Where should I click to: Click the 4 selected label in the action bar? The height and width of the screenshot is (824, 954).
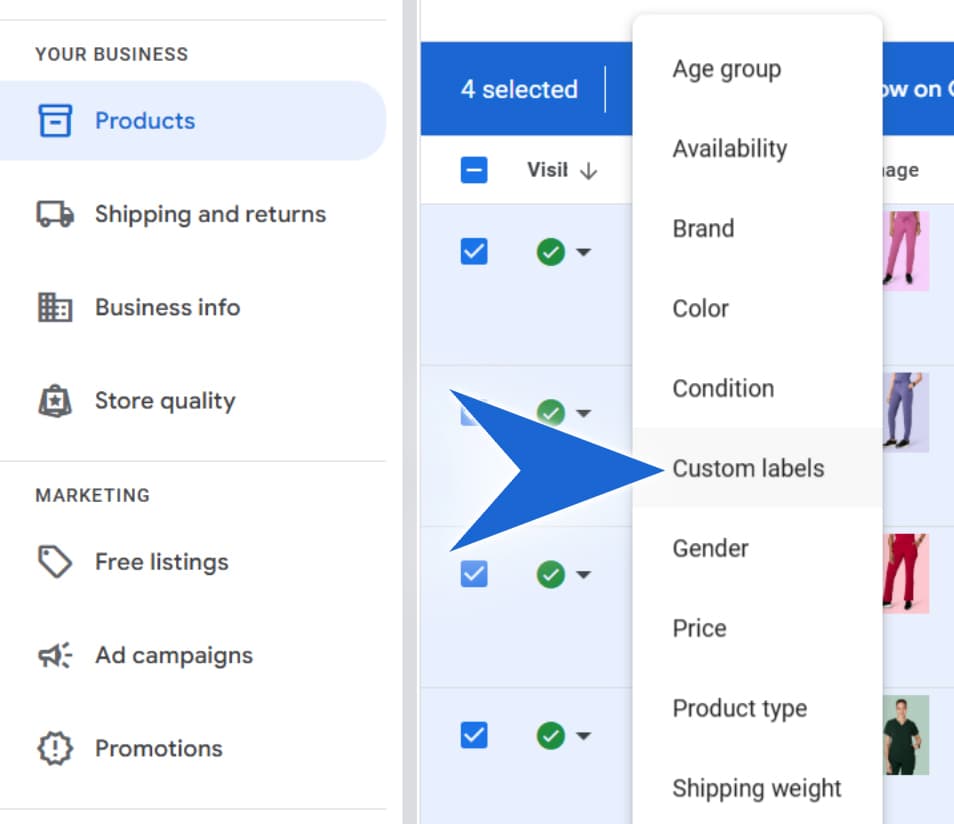[x=519, y=90]
